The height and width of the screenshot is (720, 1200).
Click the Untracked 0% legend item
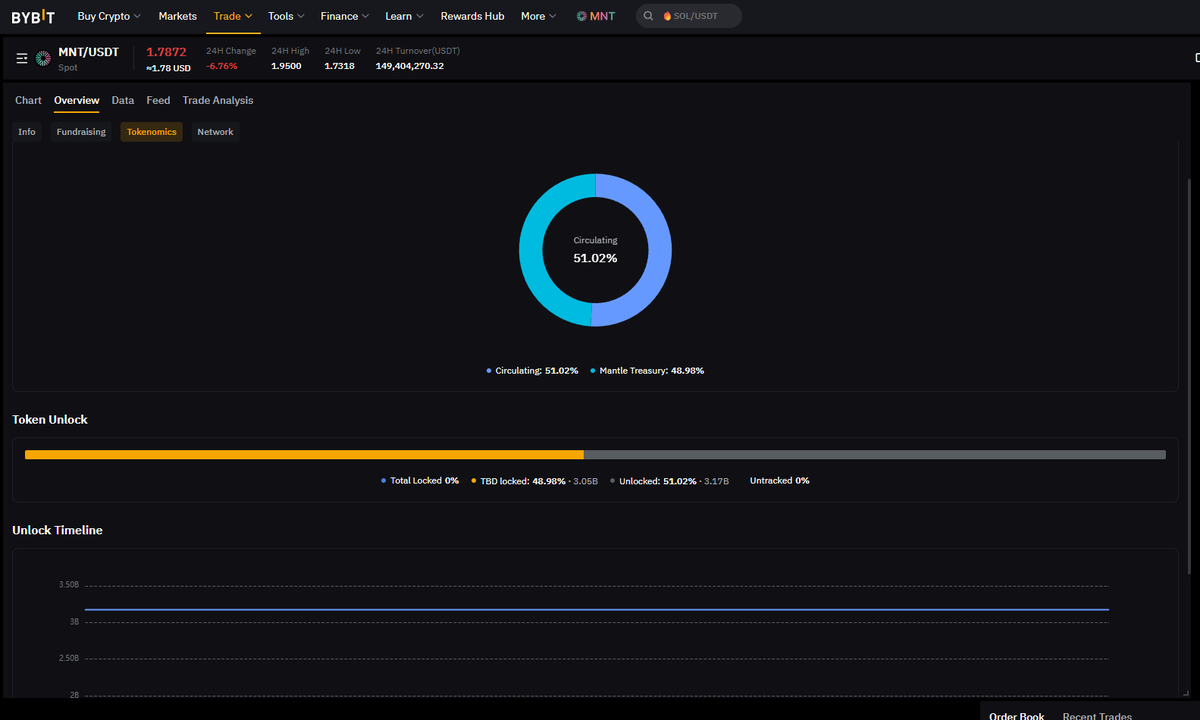point(780,481)
